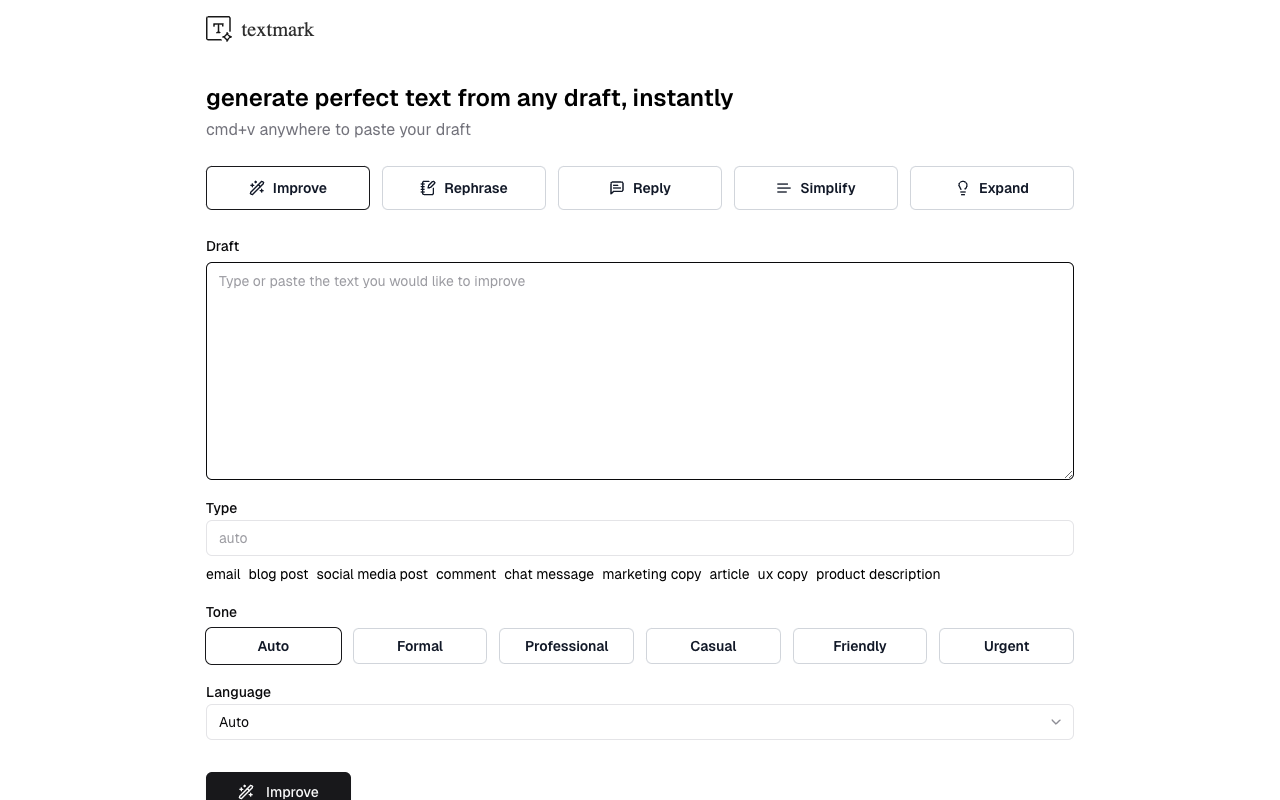This screenshot has width=1280, height=800.
Task: Click into the Type input field
Action: 640,538
